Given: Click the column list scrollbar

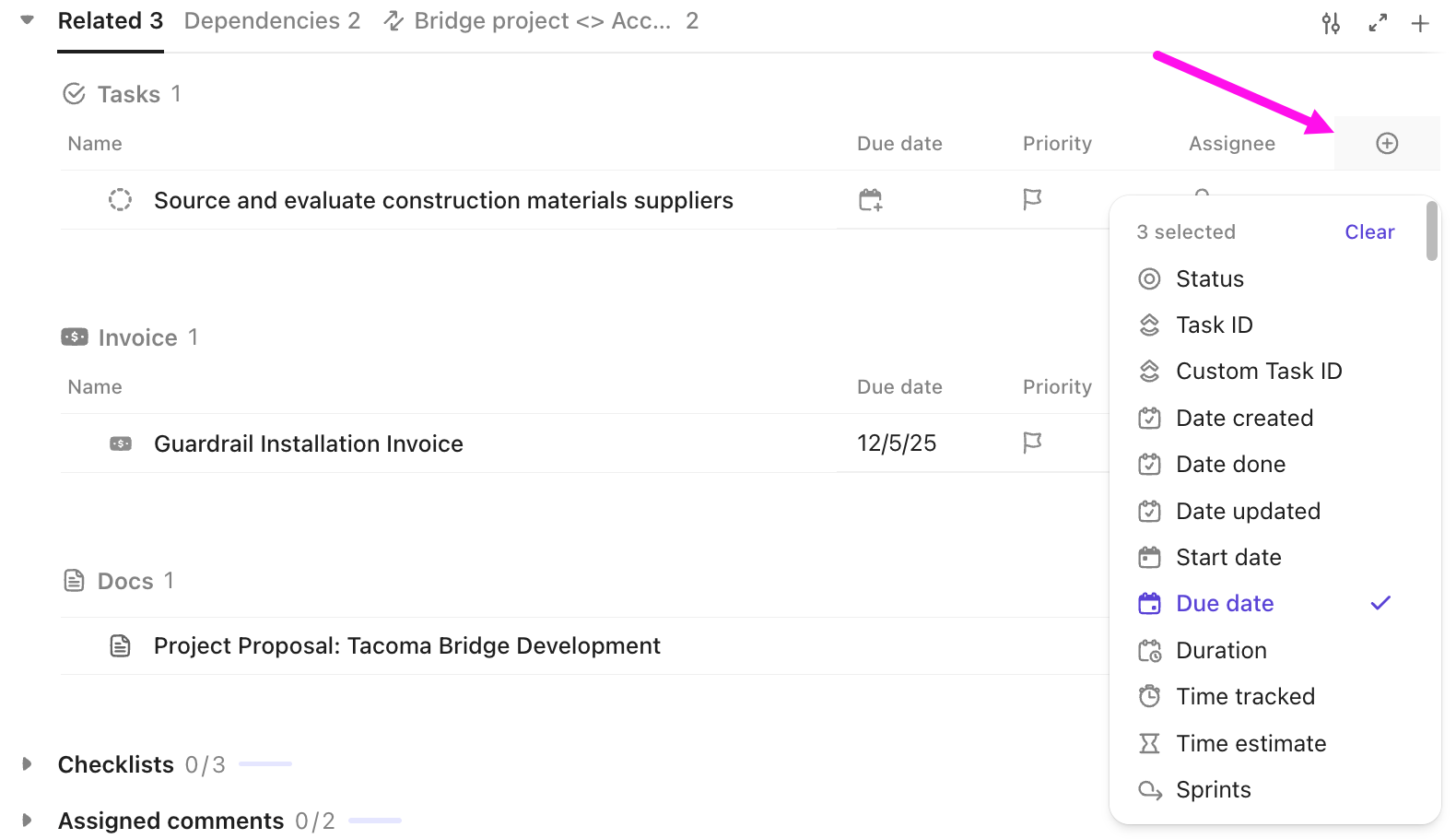Looking at the screenshot, I should [x=1431, y=231].
